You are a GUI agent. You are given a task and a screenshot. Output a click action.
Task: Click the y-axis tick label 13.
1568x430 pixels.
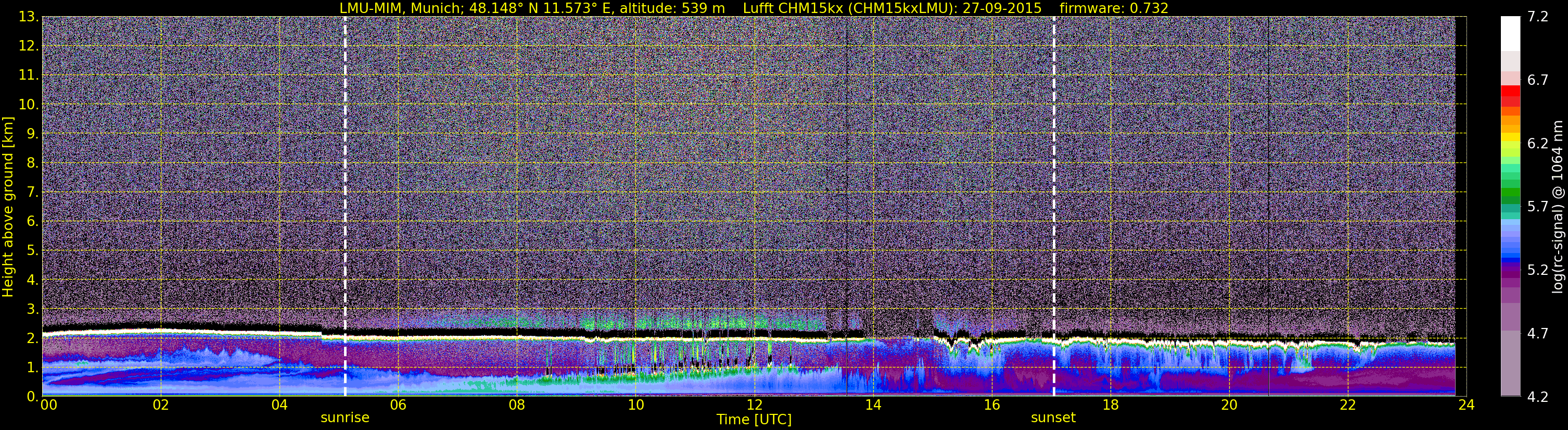[x=29, y=17]
